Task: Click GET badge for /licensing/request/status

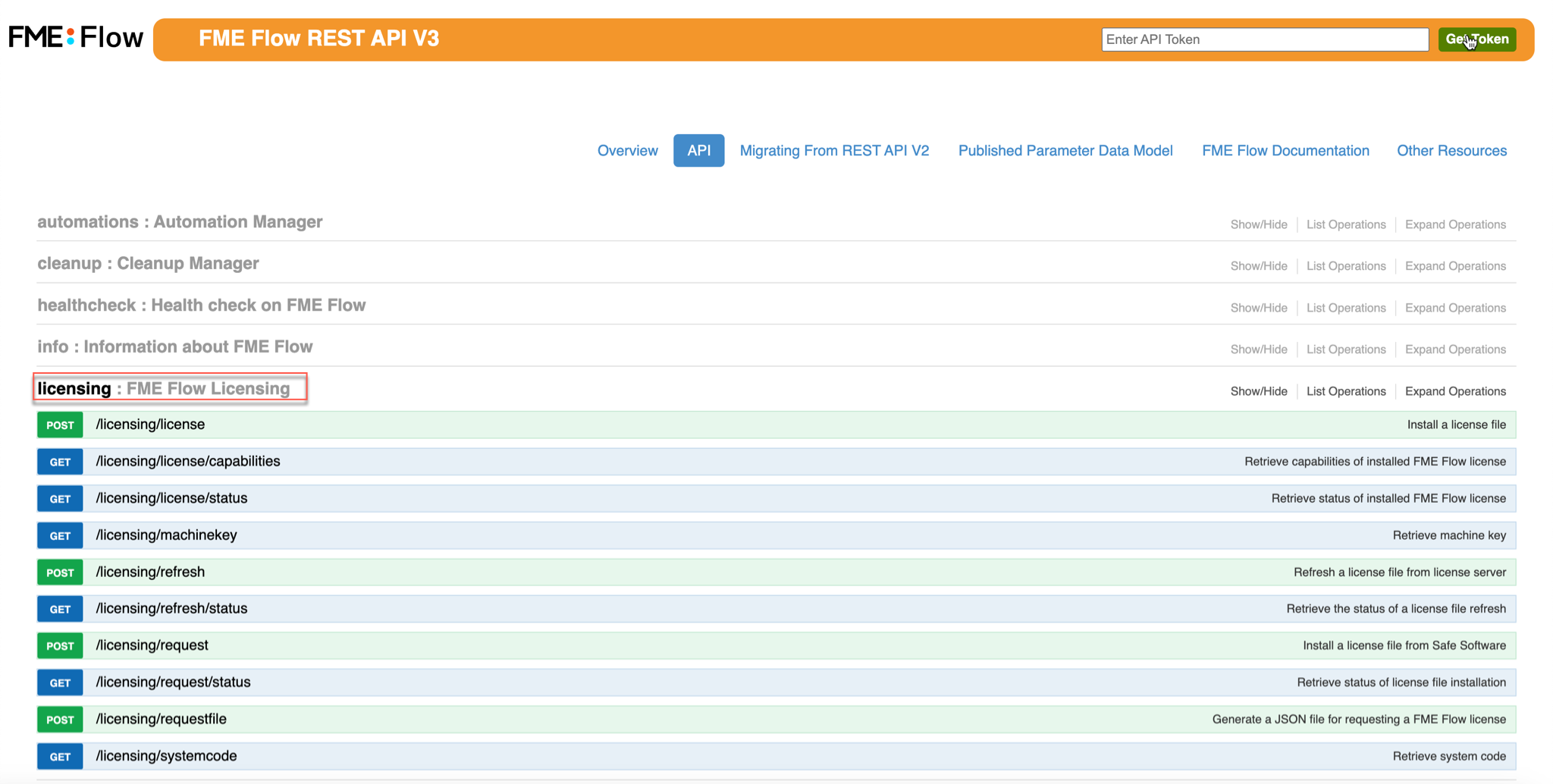Action: (60, 682)
